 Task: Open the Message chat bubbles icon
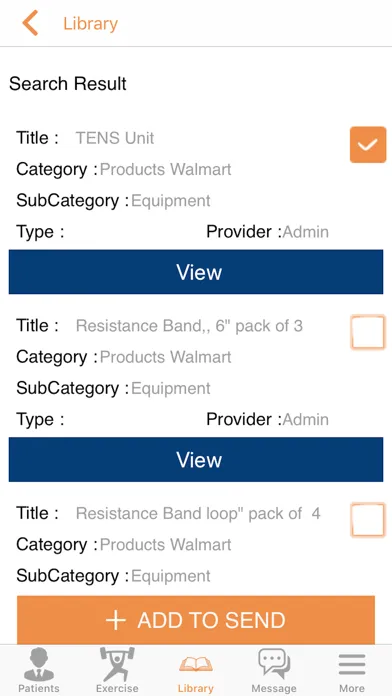click(x=274, y=664)
